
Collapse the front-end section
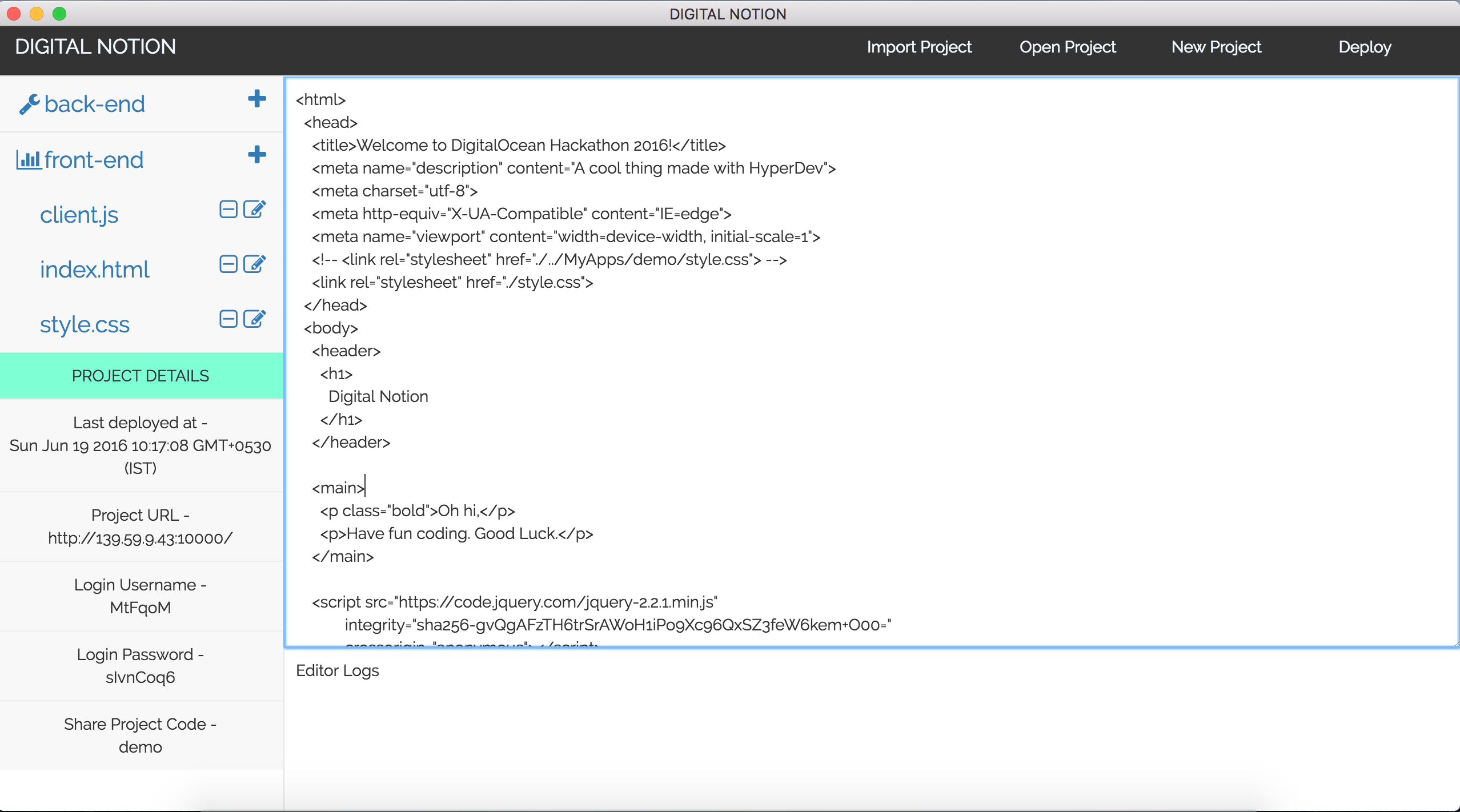(94, 160)
